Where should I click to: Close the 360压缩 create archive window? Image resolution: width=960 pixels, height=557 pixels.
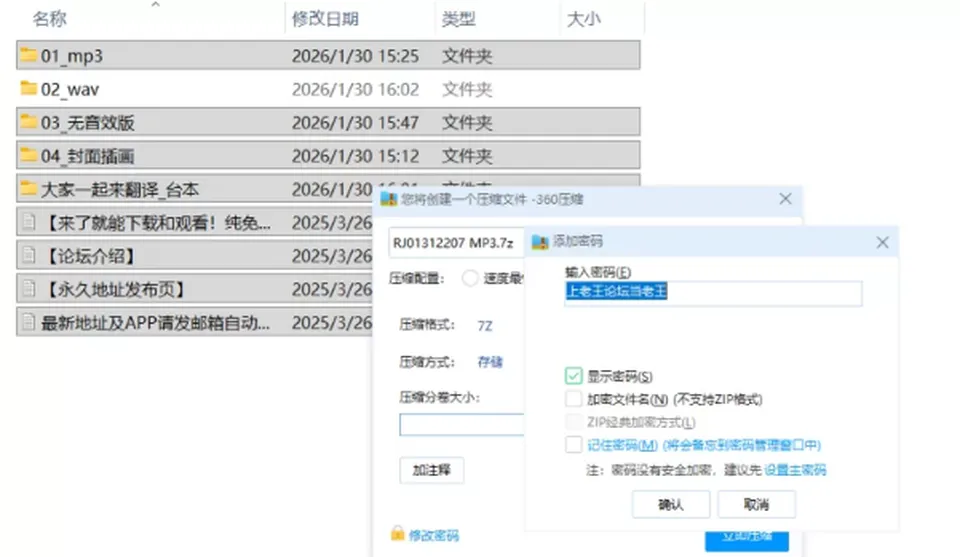click(786, 199)
